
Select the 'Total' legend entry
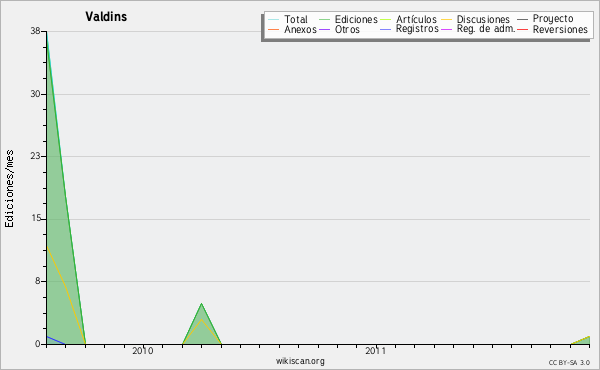point(296,19)
